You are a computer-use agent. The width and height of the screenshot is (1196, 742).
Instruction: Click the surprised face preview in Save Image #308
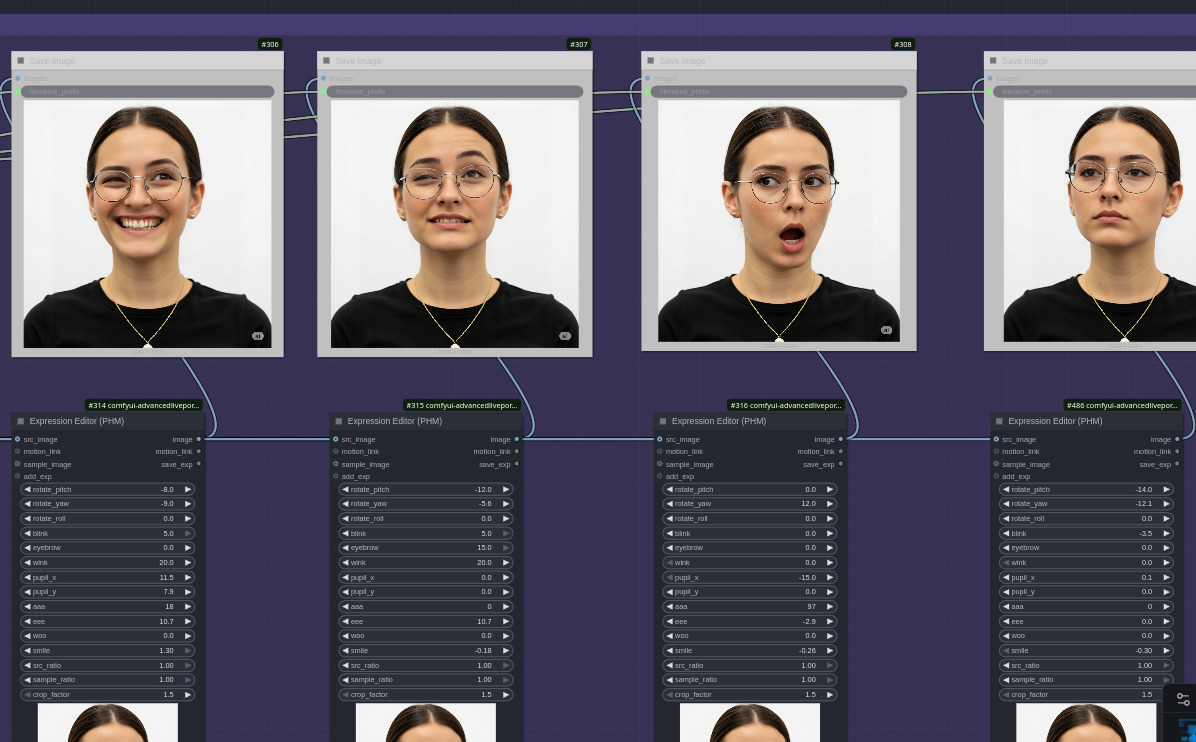778,220
